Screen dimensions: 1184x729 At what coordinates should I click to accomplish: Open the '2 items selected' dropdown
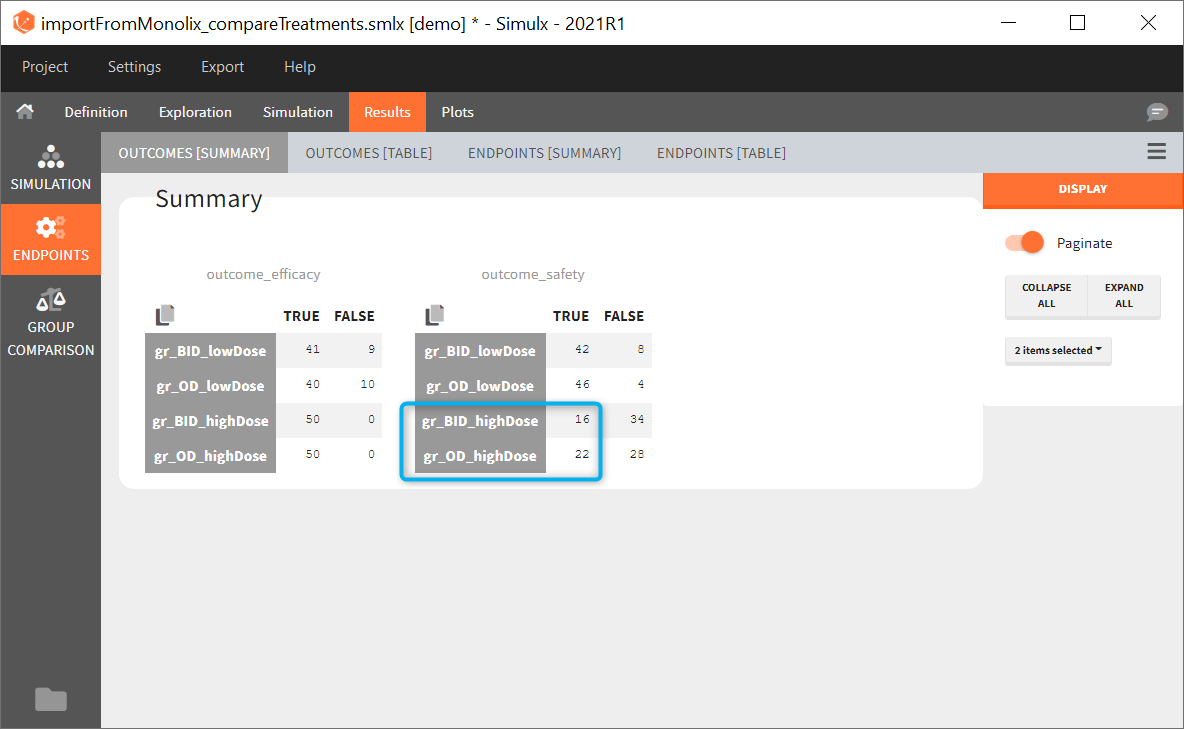click(1058, 351)
